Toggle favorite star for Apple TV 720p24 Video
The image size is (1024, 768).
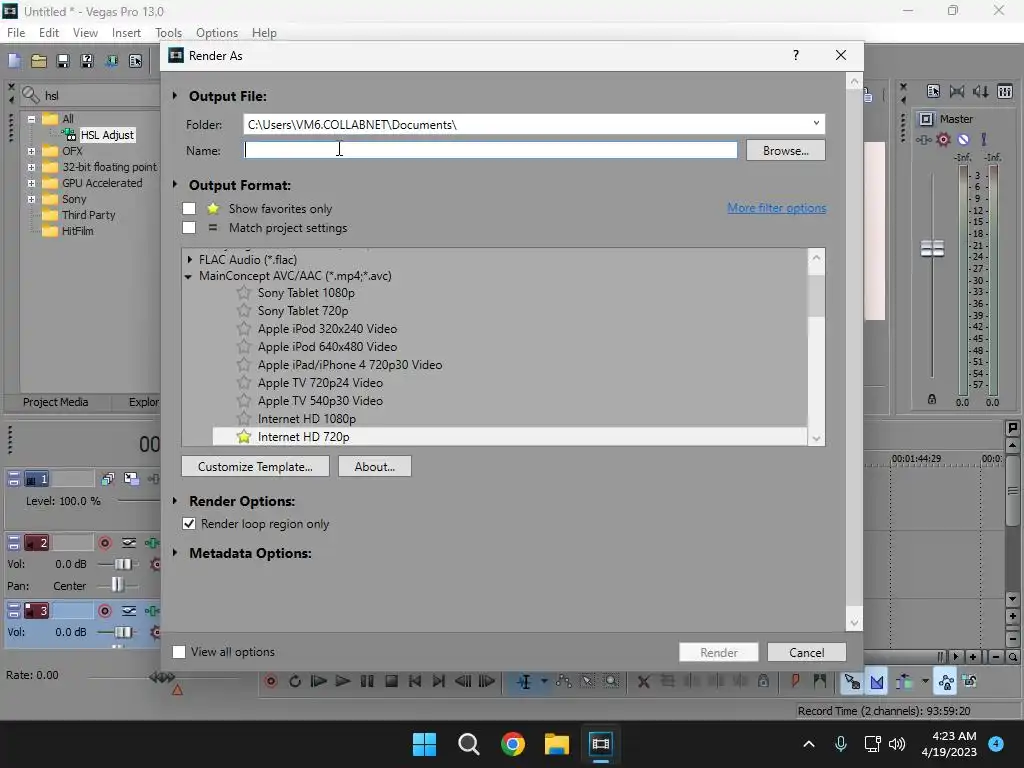coord(244,383)
